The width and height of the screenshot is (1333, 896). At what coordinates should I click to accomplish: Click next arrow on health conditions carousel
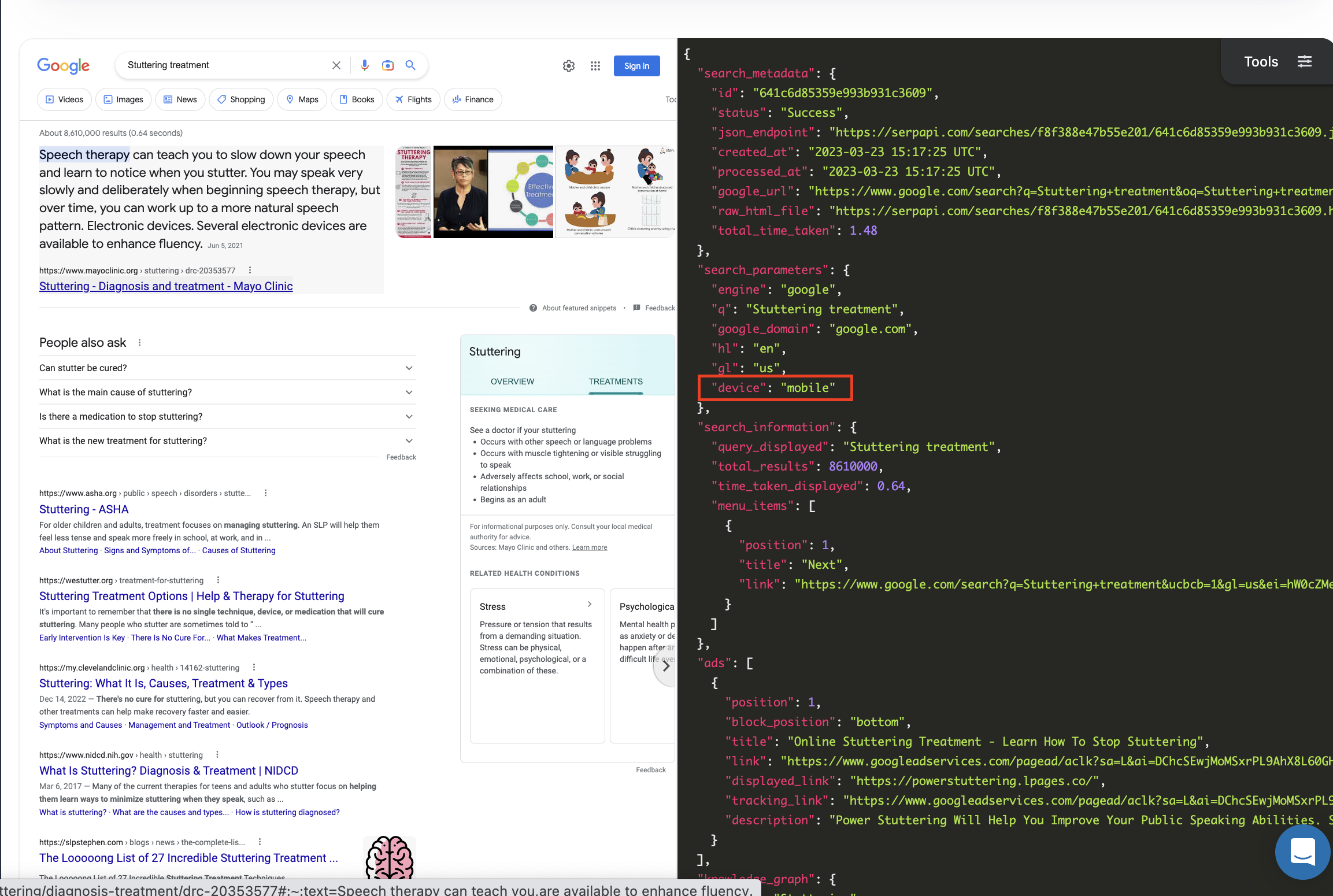pyautogui.click(x=666, y=666)
